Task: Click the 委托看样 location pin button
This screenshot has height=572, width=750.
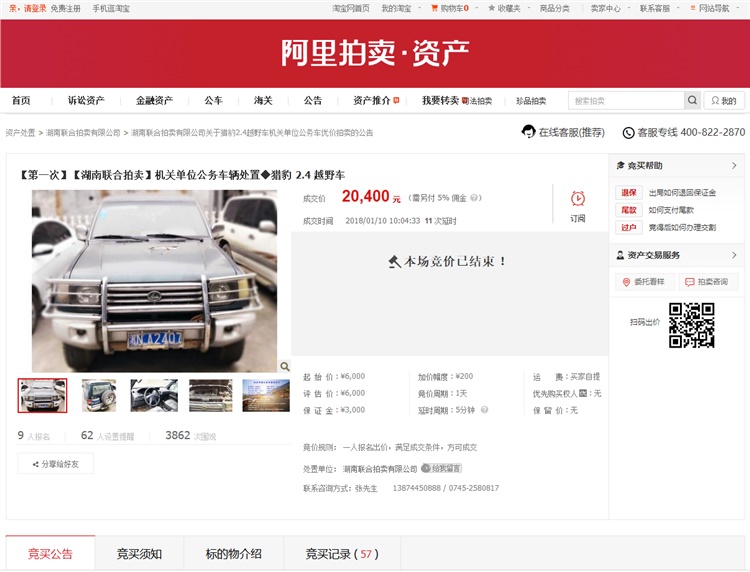Action: click(644, 282)
